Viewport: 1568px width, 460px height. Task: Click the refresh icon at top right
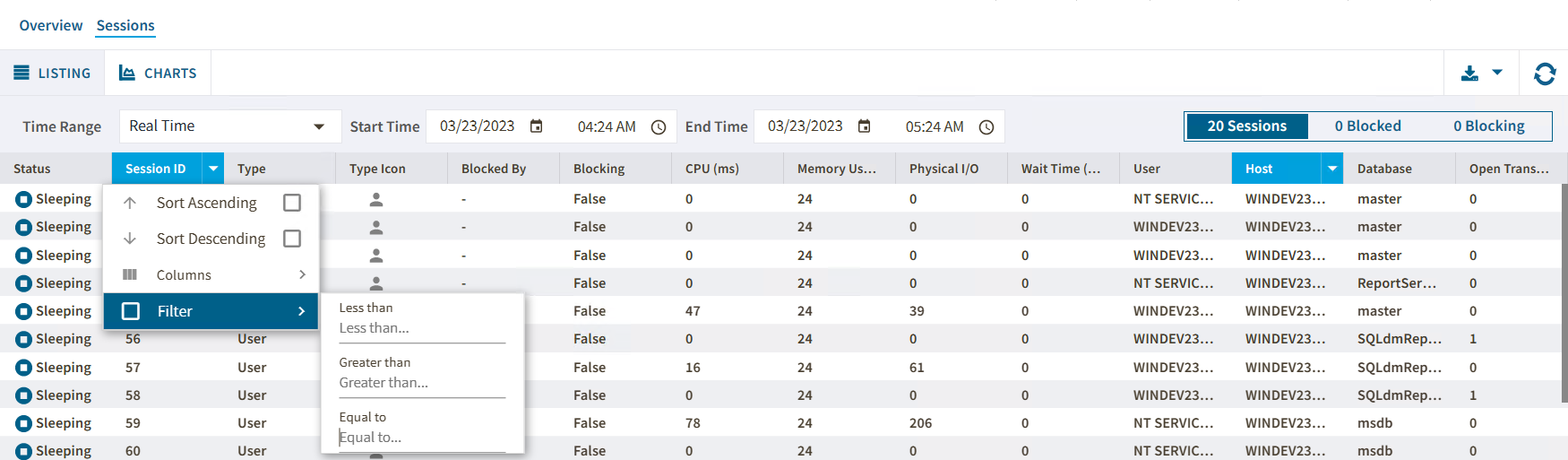click(1545, 74)
